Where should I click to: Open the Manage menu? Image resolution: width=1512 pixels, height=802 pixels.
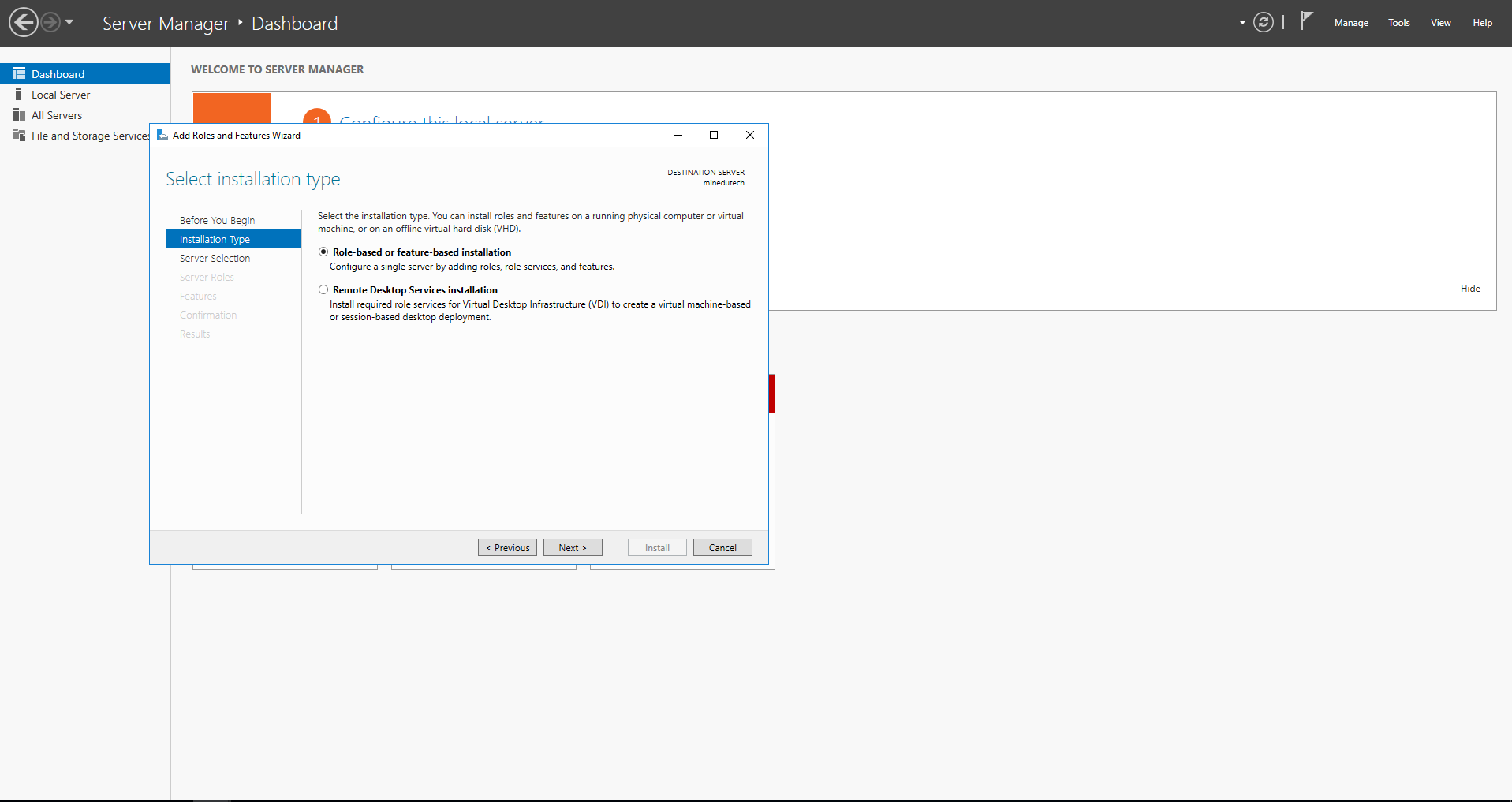[x=1350, y=23]
